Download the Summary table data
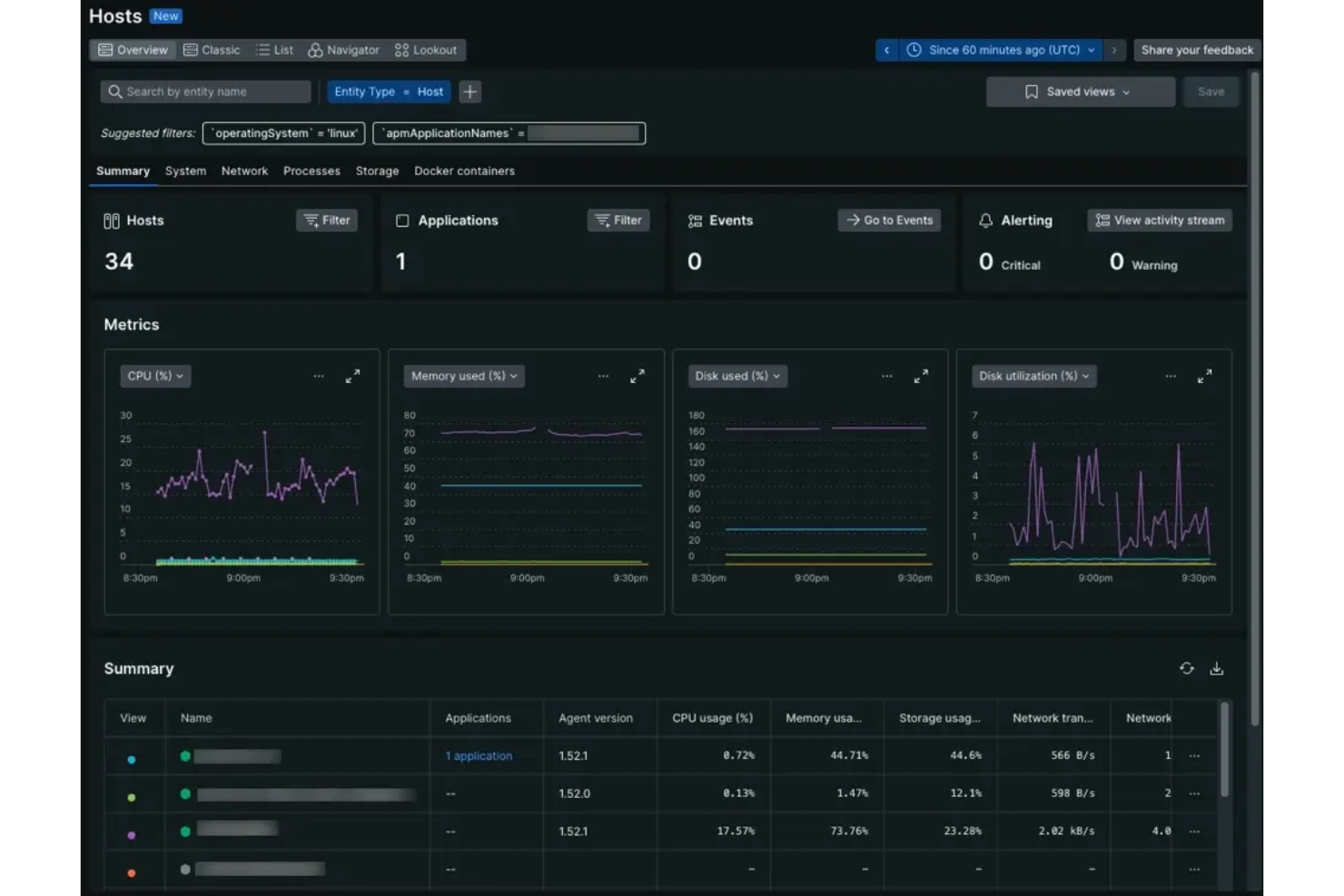Viewport: 1344px width, 896px height. (x=1217, y=668)
